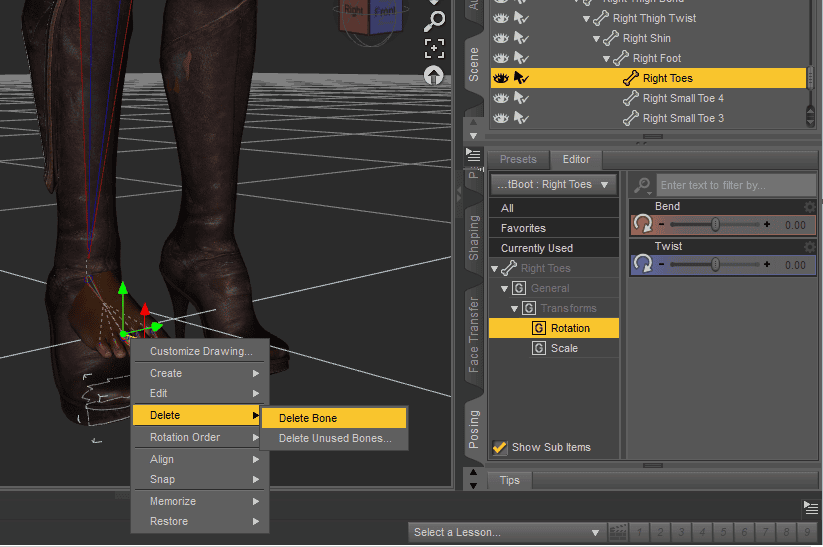Screen dimensions: 823x547
Task: Open the Twist property settings gear
Action: (x=810, y=246)
